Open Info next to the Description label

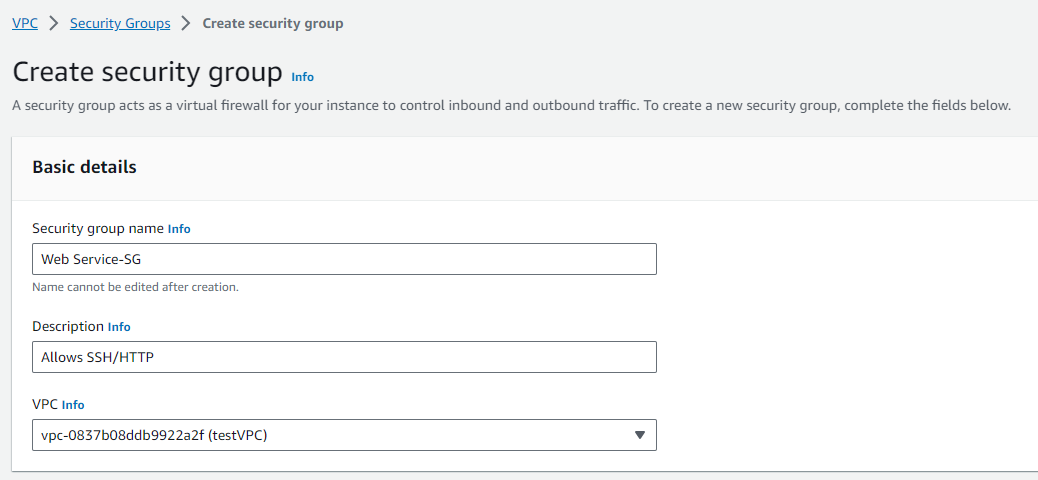point(119,327)
